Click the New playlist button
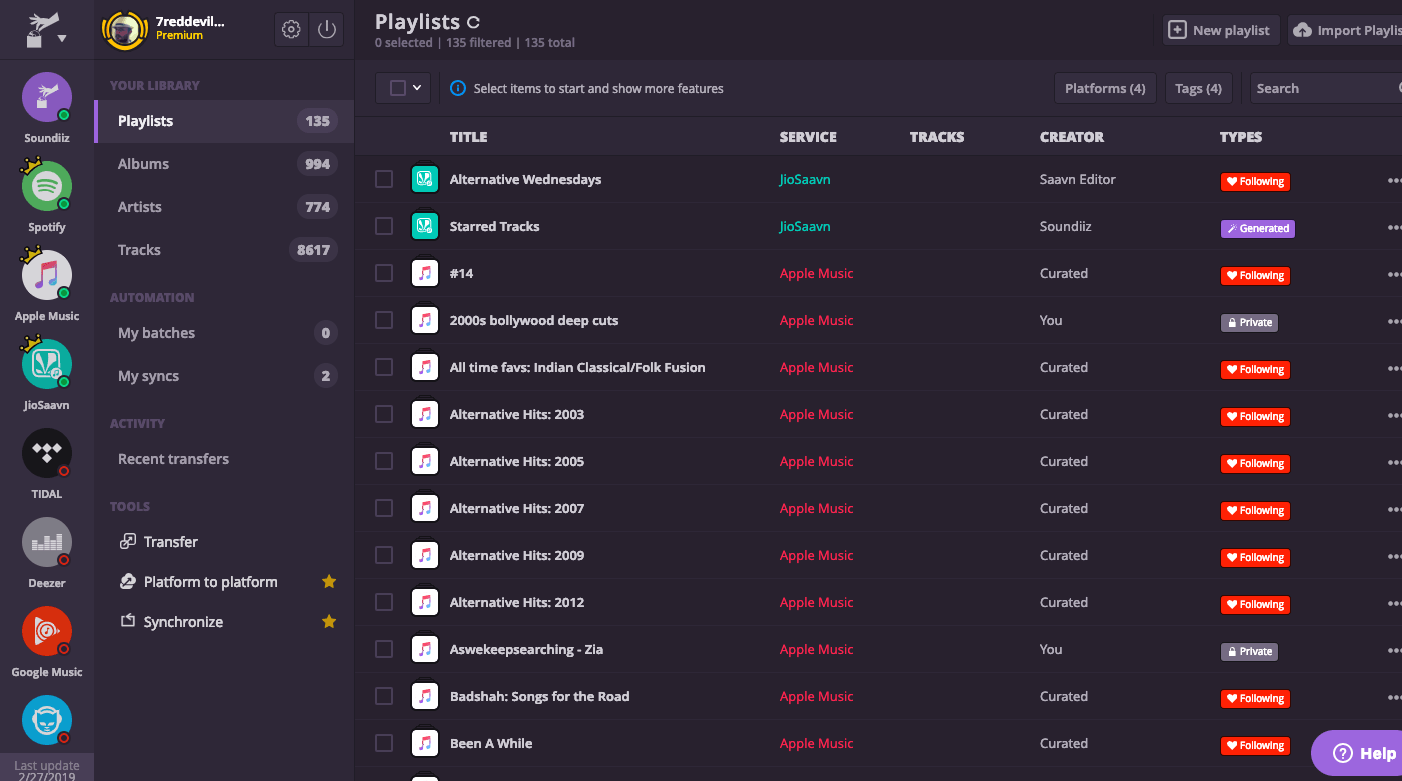This screenshot has height=781, width=1402. pyautogui.click(x=1220, y=29)
